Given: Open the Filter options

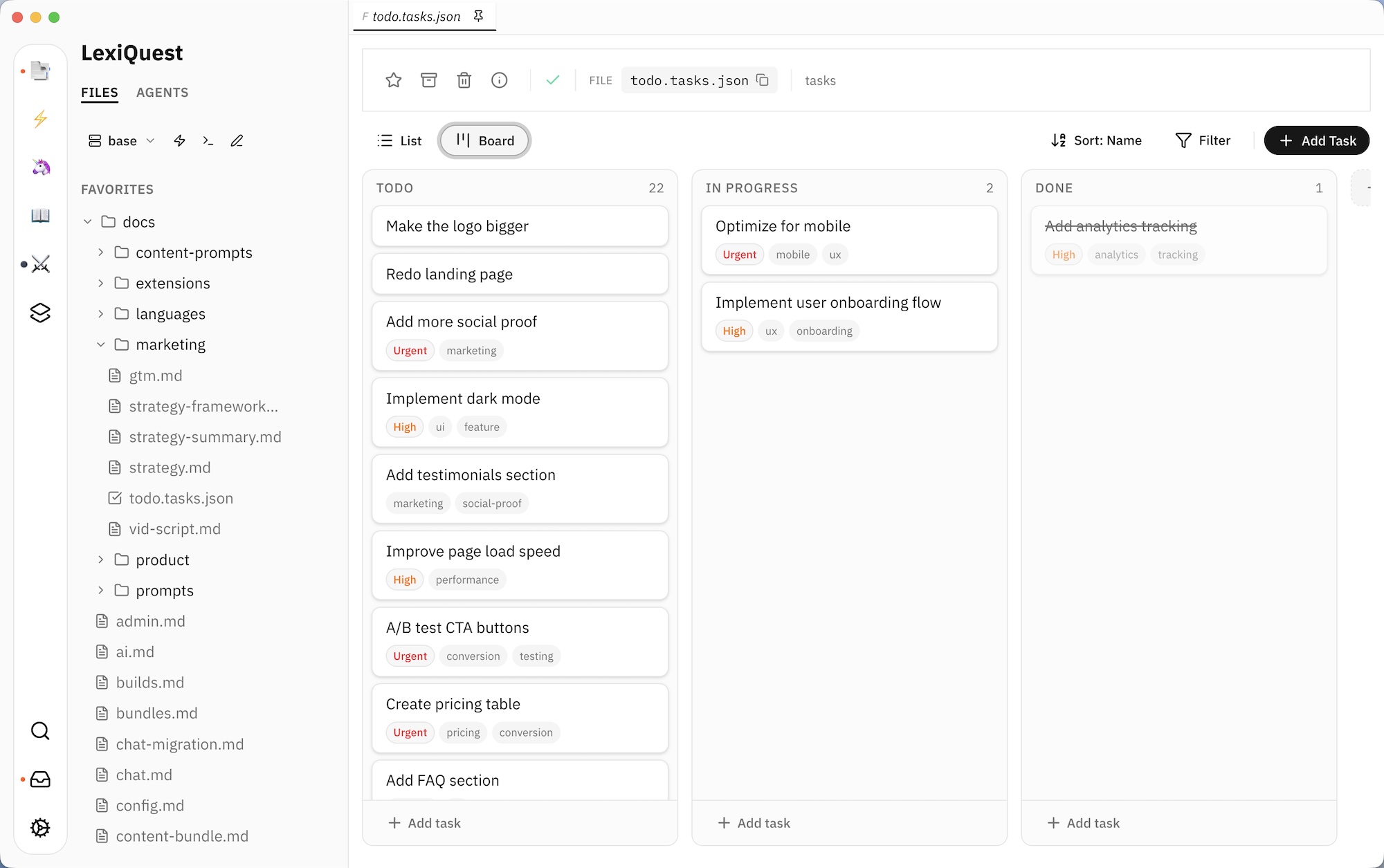Looking at the screenshot, I should [1204, 140].
